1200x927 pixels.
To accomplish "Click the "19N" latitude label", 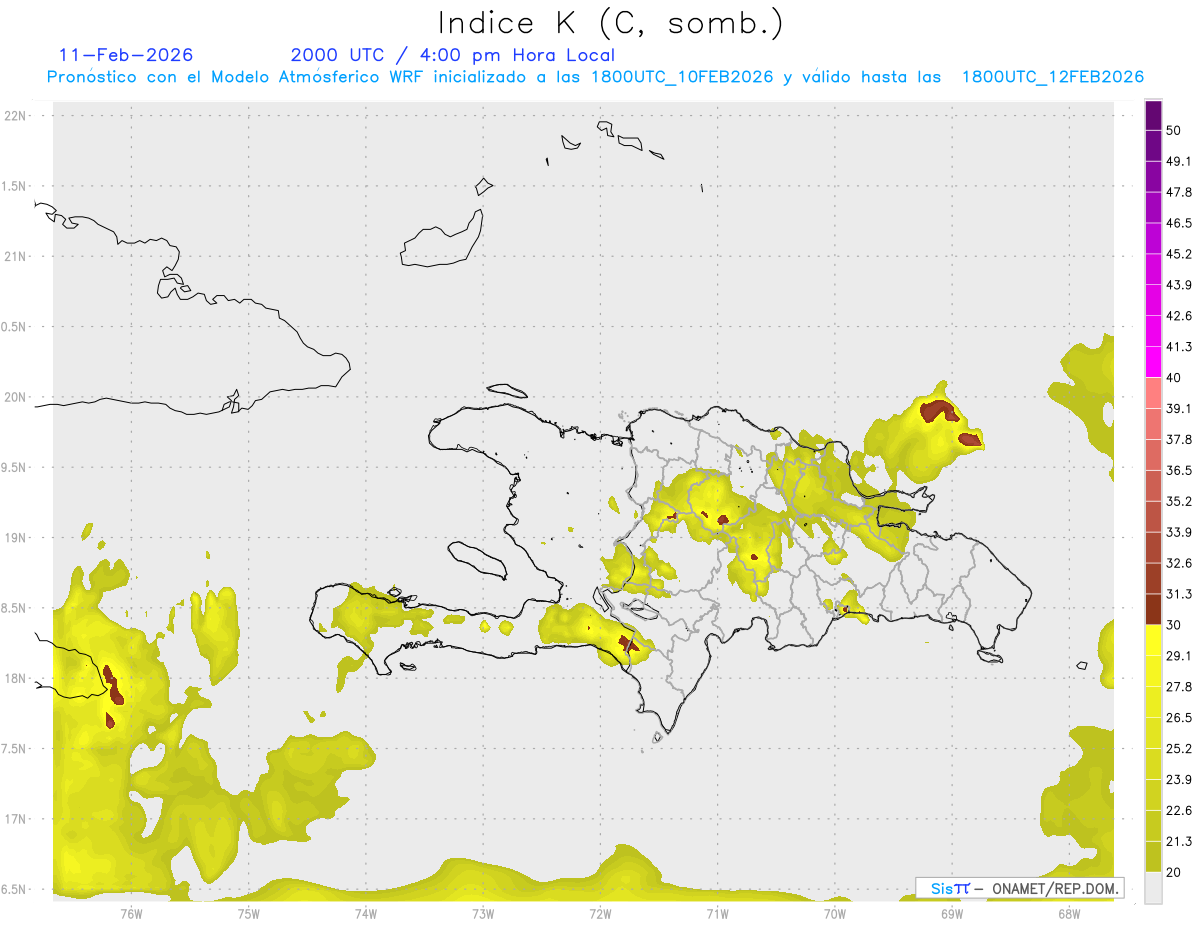I will (x=16, y=538).
